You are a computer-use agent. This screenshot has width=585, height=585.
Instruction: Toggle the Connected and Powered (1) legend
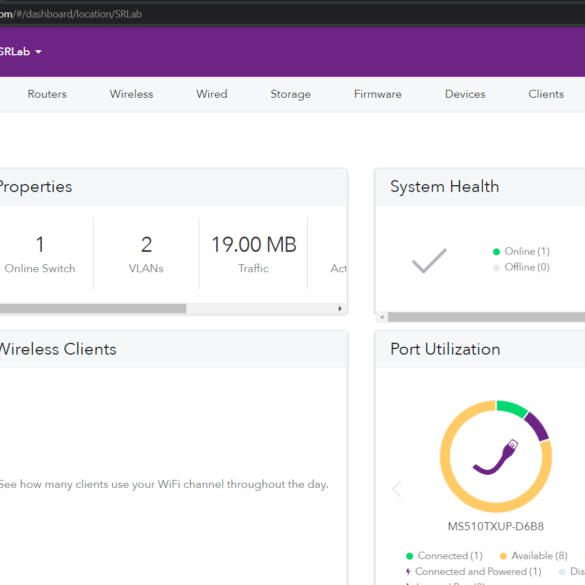tap(473, 572)
